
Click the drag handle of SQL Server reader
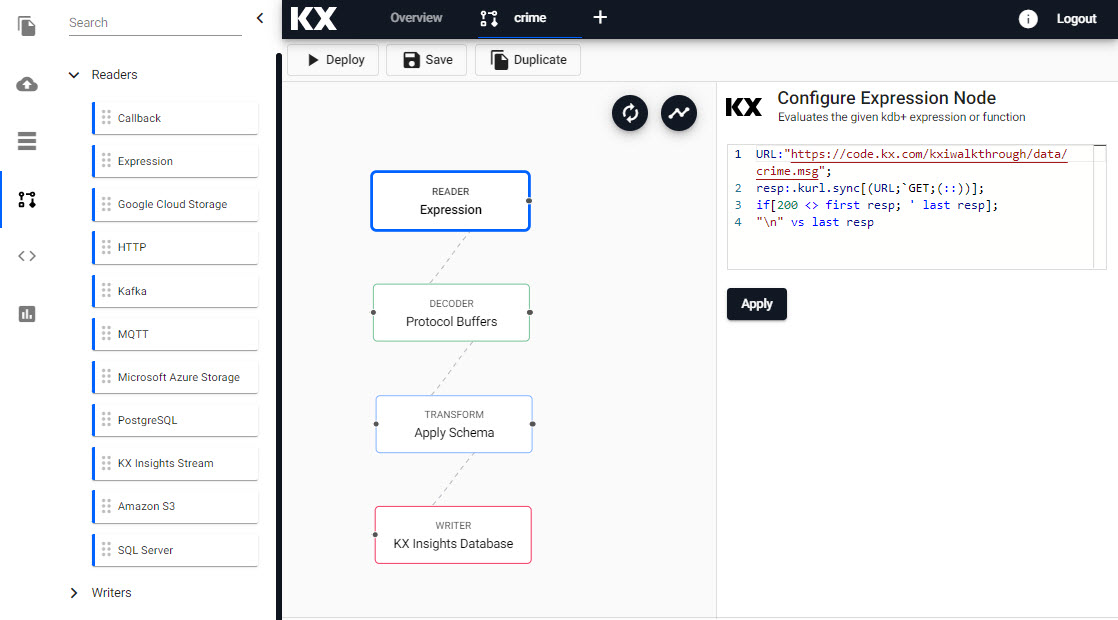106,549
